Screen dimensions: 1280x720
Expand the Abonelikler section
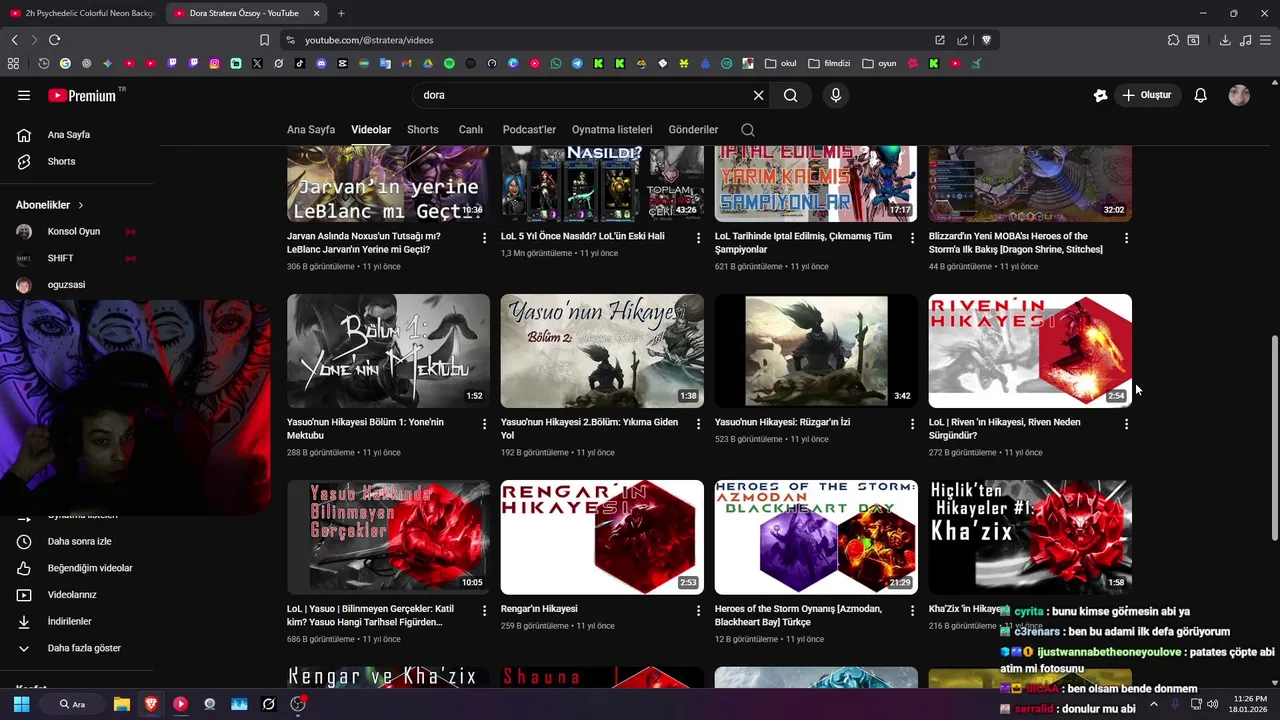coord(50,205)
